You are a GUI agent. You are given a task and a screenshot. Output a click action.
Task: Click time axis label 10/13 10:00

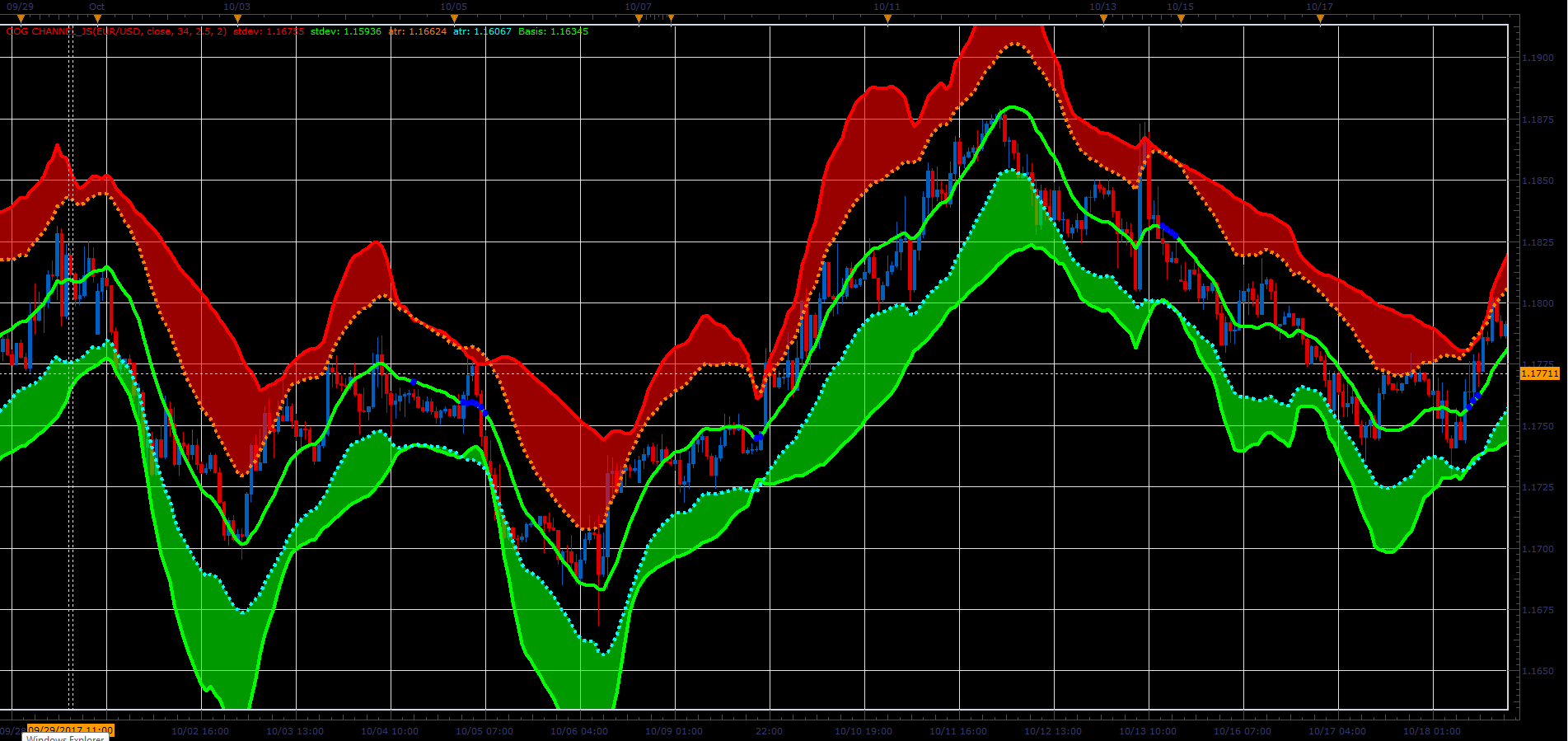coord(1148,731)
